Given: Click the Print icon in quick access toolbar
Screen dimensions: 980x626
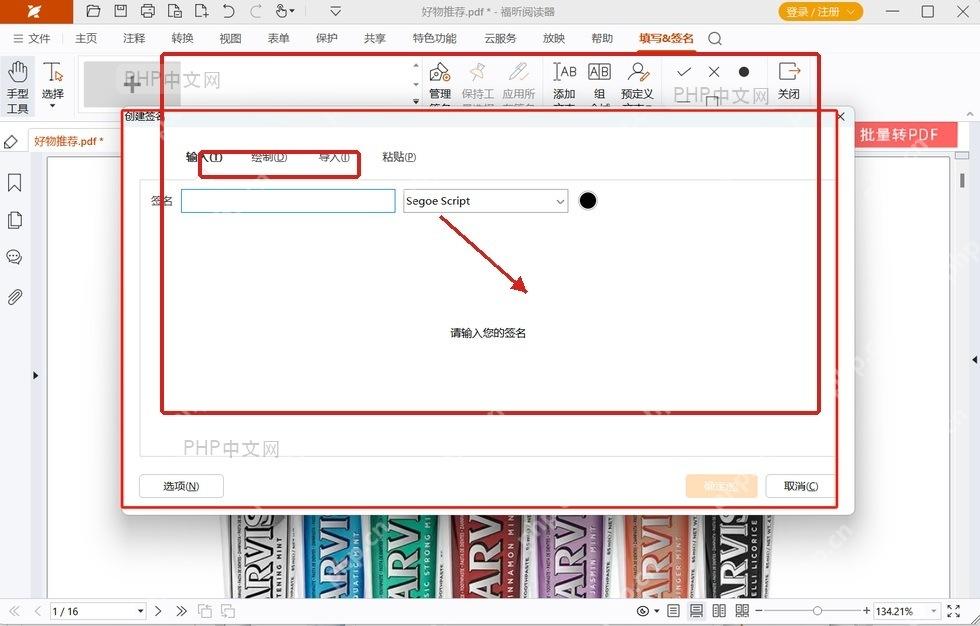Looking at the screenshot, I should pyautogui.click(x=148, y=11).
